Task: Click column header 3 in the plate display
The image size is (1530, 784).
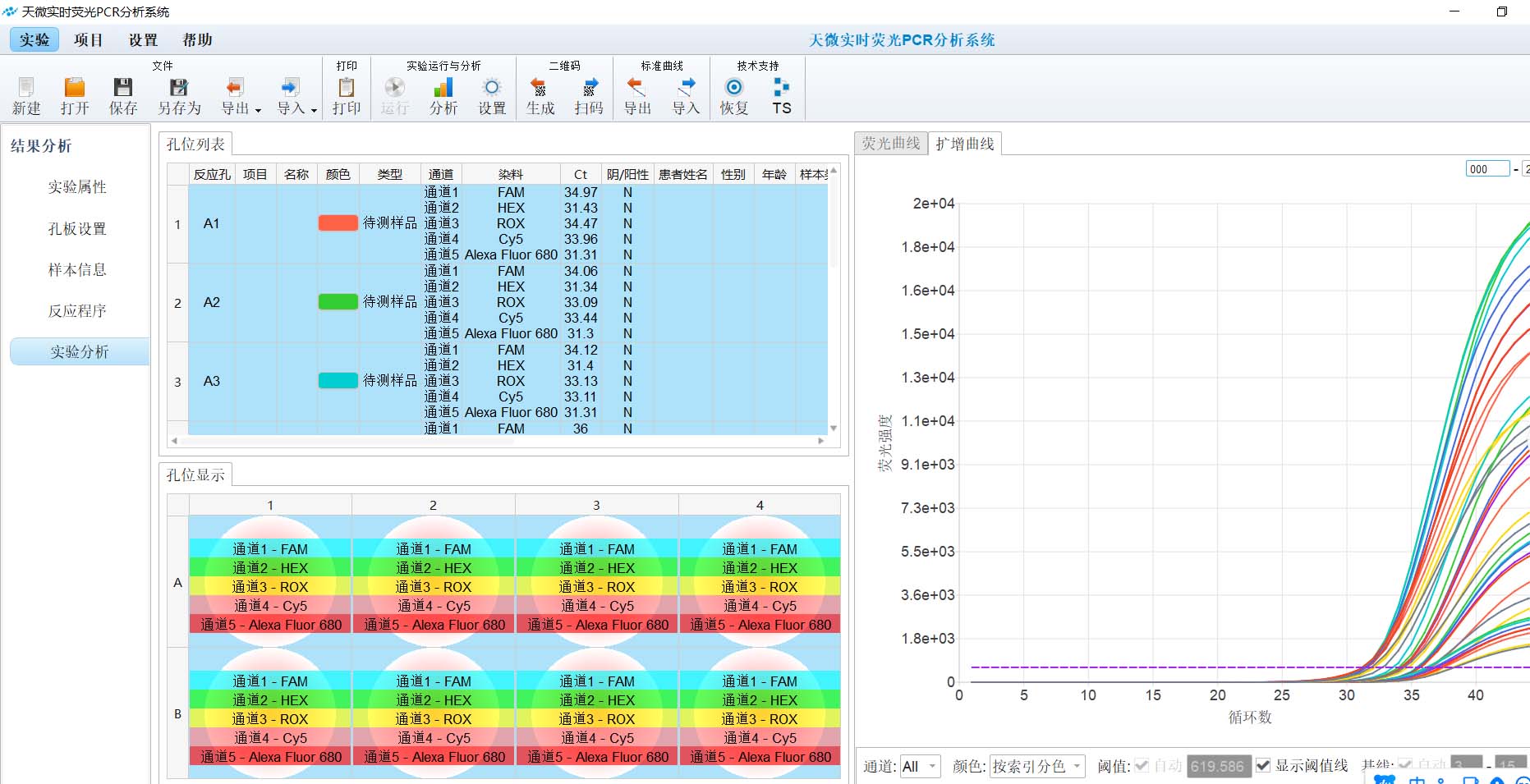Action: click(596, 505)
